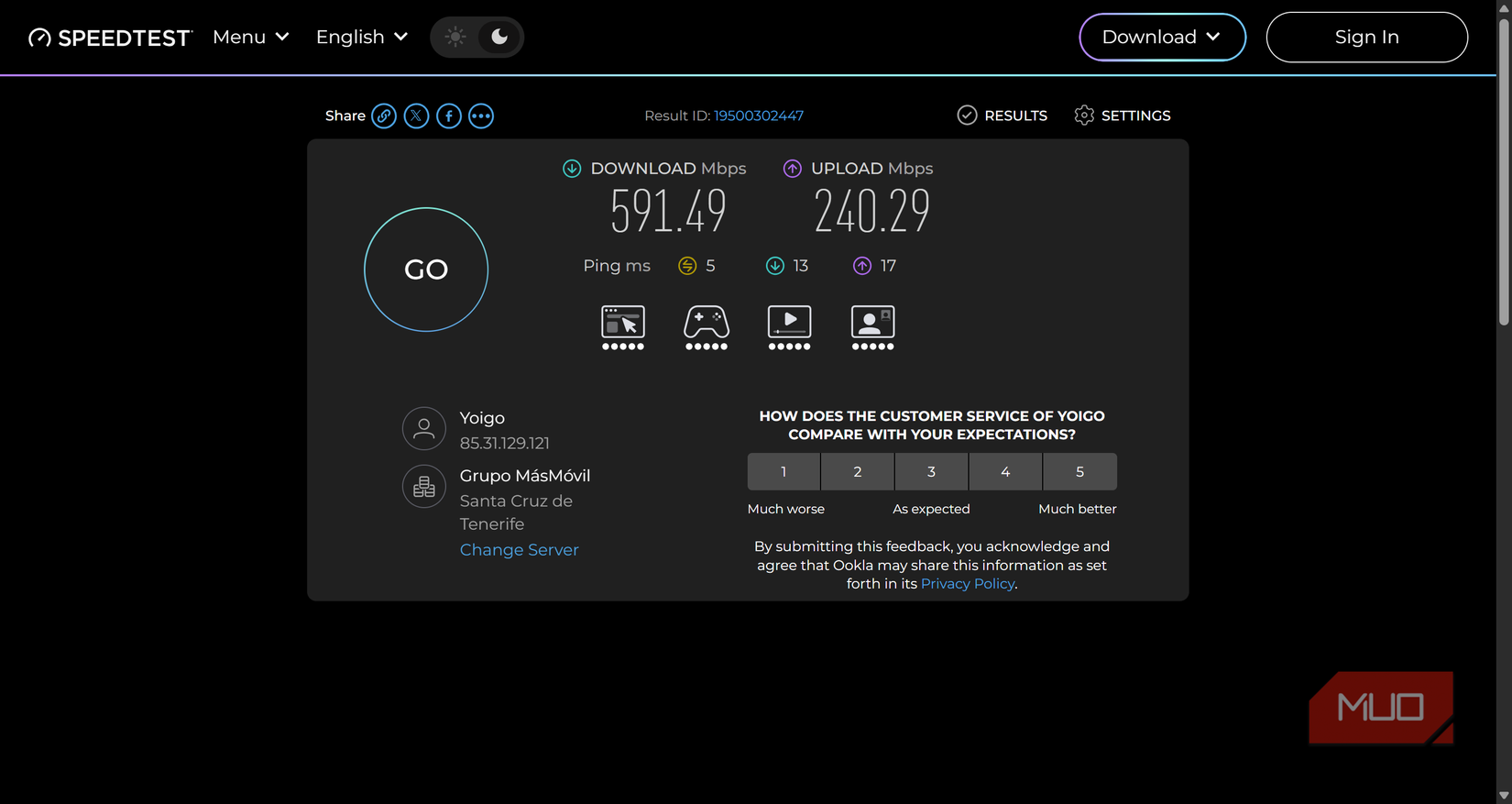Open the Results page

point(1002,116)
